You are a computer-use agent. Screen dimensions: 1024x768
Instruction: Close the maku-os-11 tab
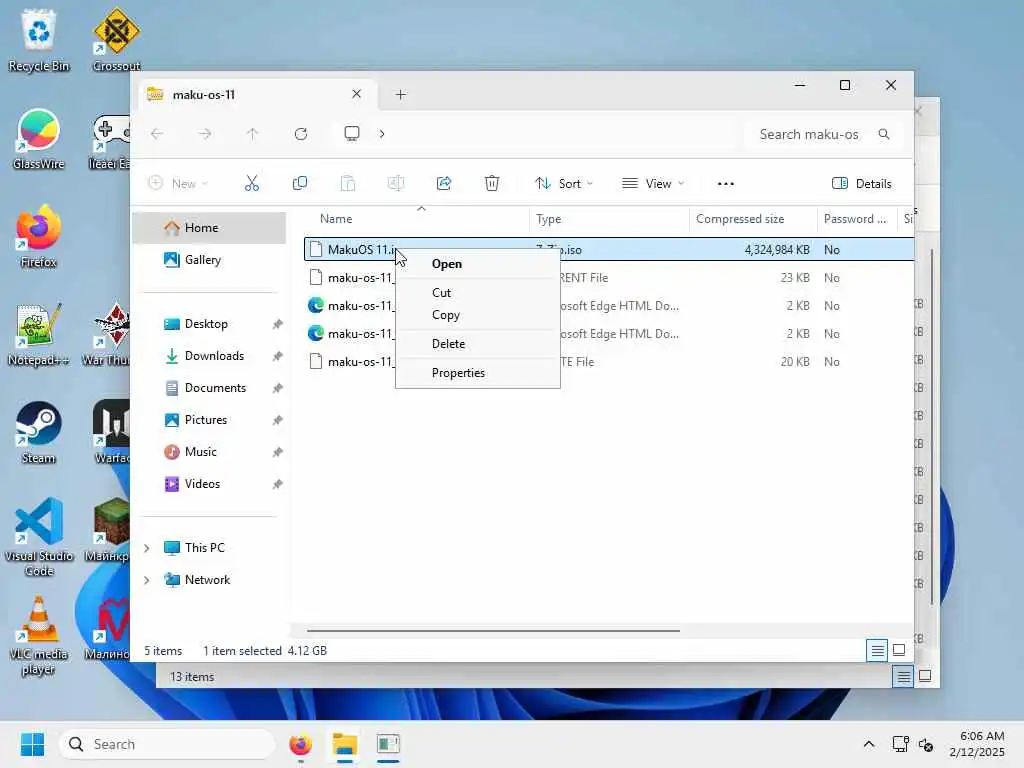pyautogui.click(x=357, y=94)
